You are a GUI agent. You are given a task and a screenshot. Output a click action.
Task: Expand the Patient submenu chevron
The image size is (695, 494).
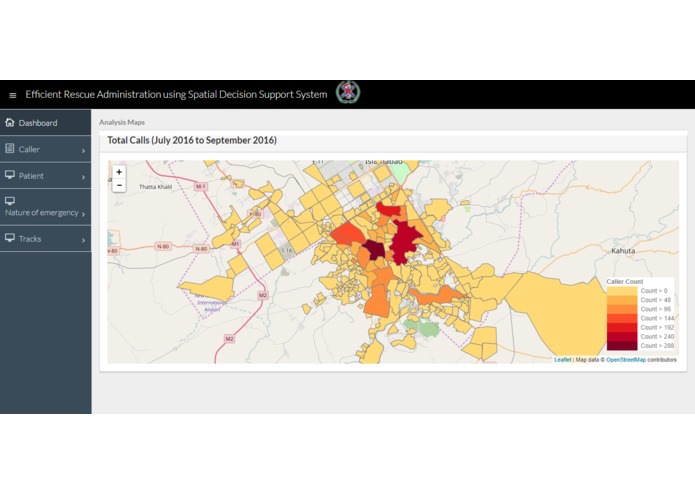pyautogui.click(x=83, y=177)
